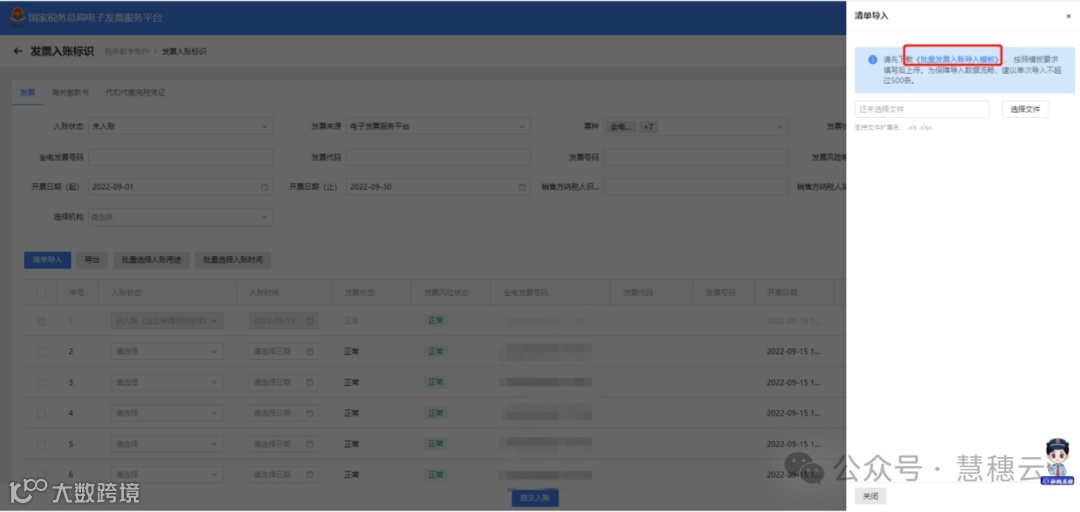Switch to the 发票 tab
The width and height of the screenshot is (1080, 512).
27,92
